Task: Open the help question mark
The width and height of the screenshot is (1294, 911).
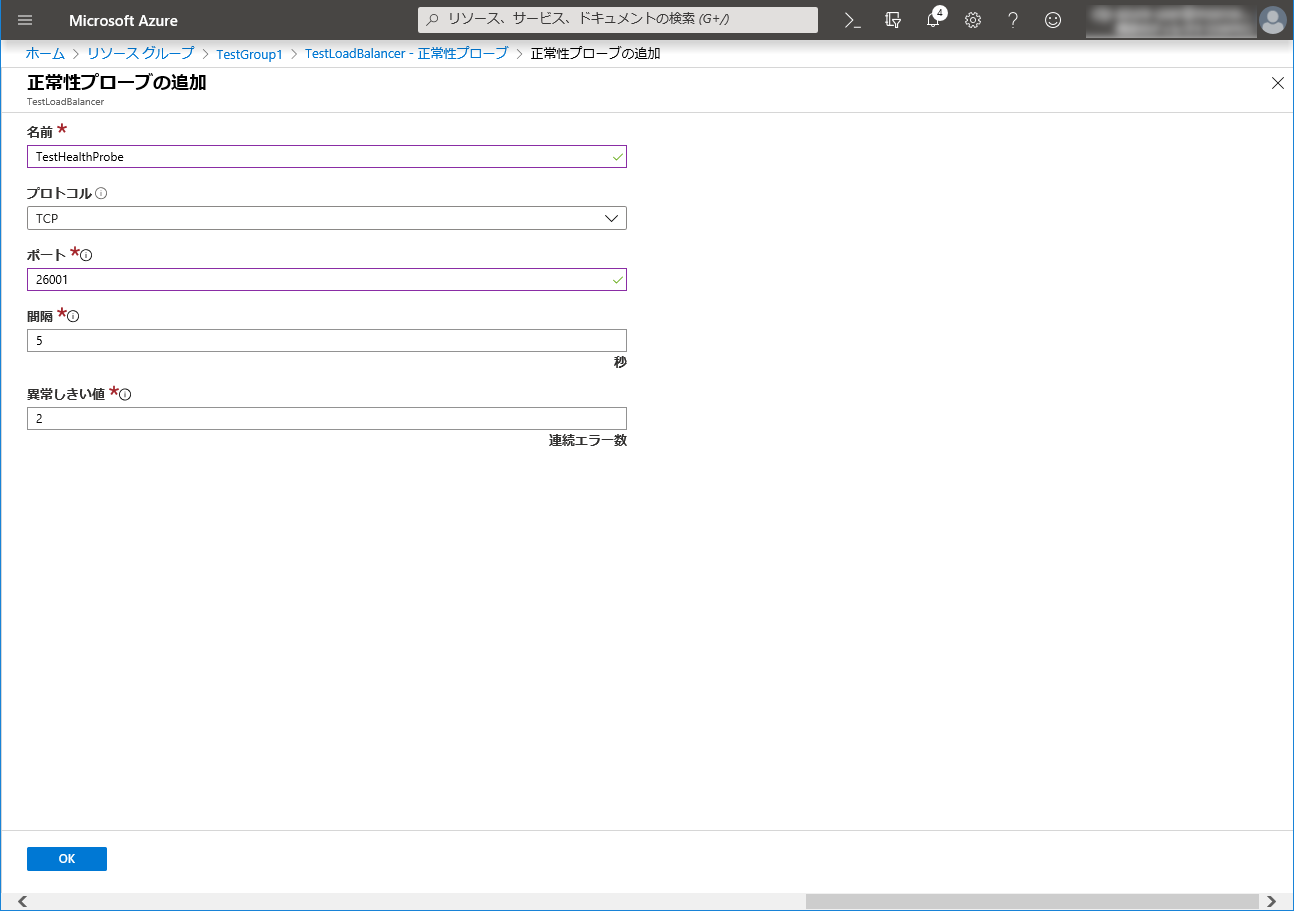Action: 1013,20
